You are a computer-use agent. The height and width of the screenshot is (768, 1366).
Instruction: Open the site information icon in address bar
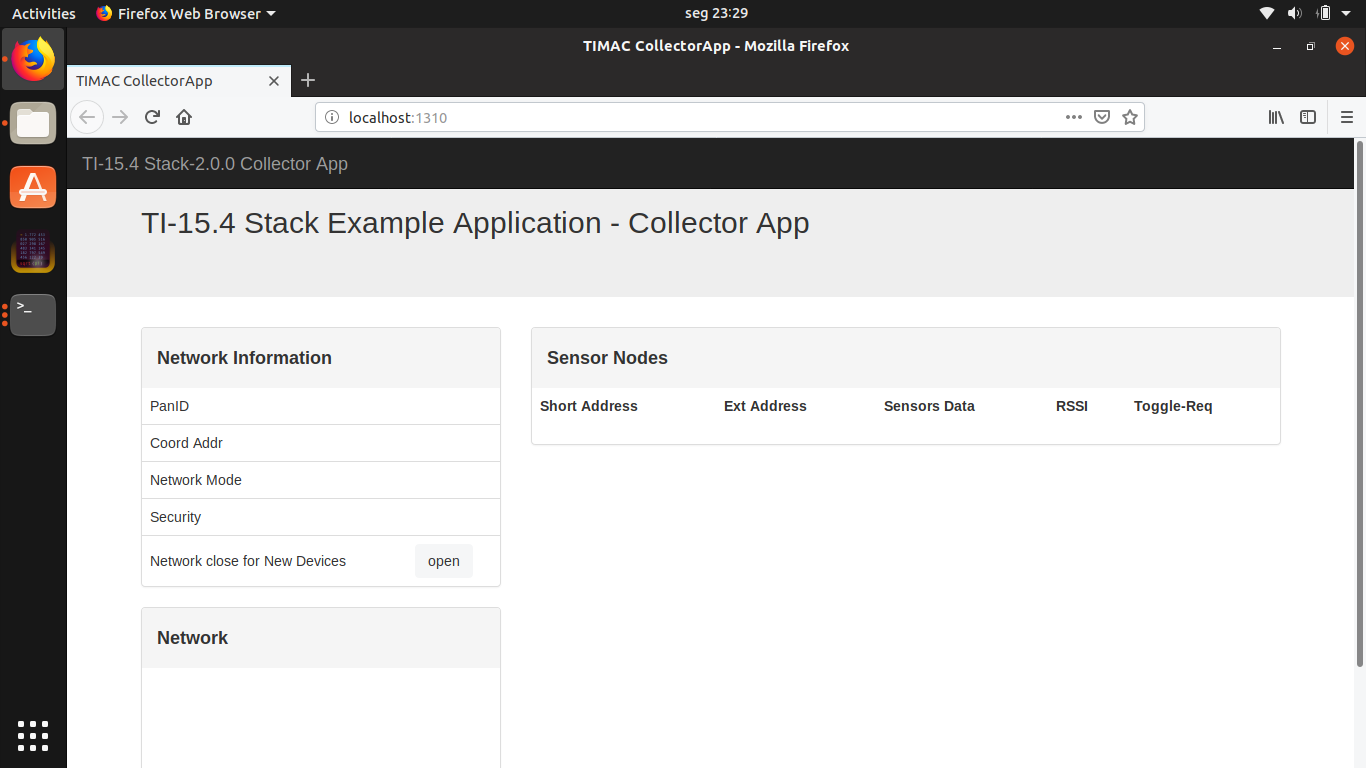[332, 117]
